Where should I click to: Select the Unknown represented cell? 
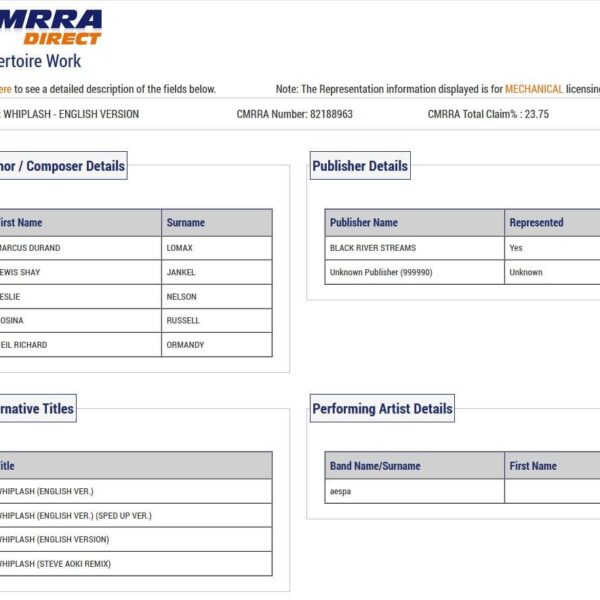553,272
